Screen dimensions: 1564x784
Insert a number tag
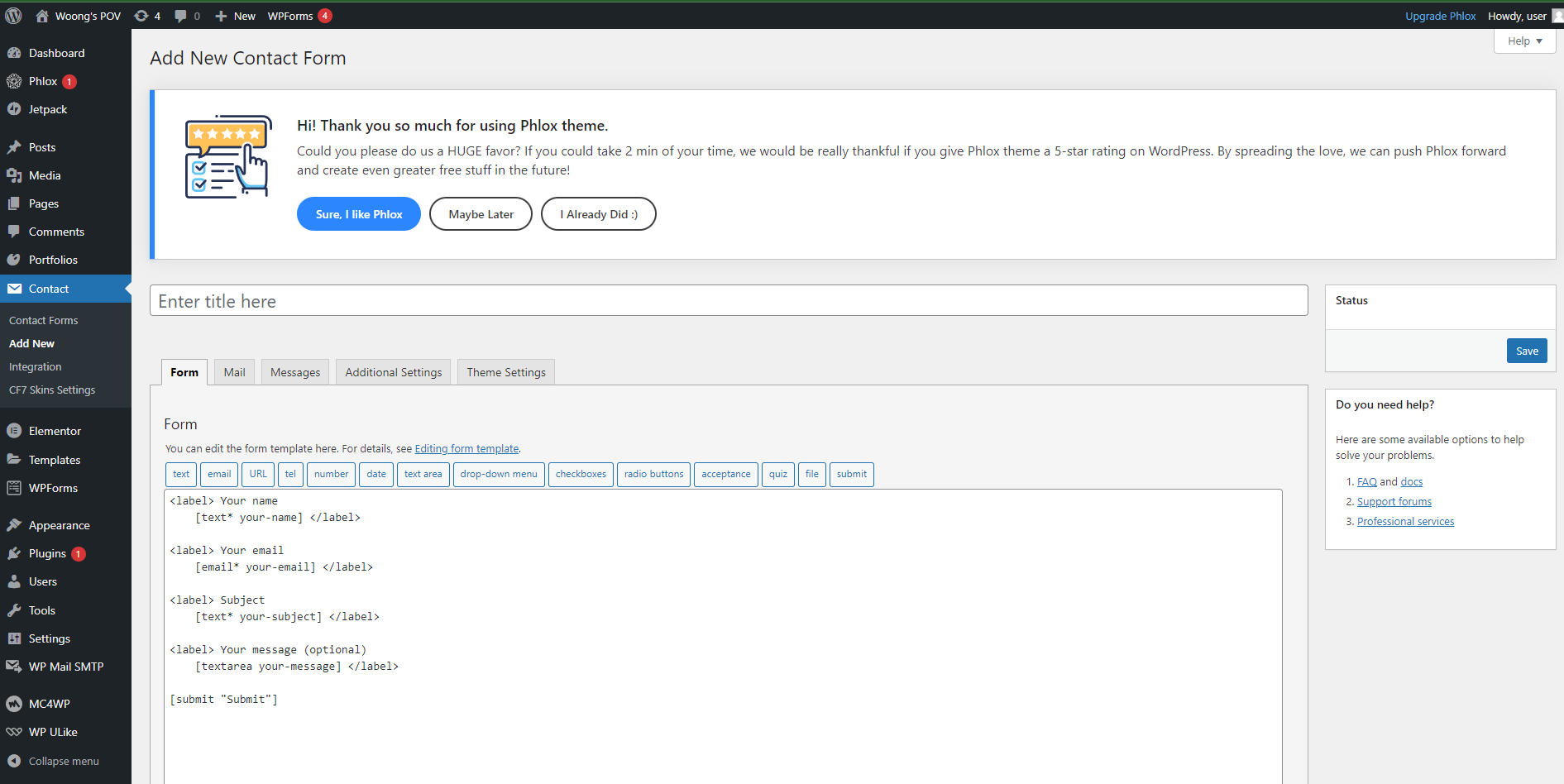pos(331,474)
